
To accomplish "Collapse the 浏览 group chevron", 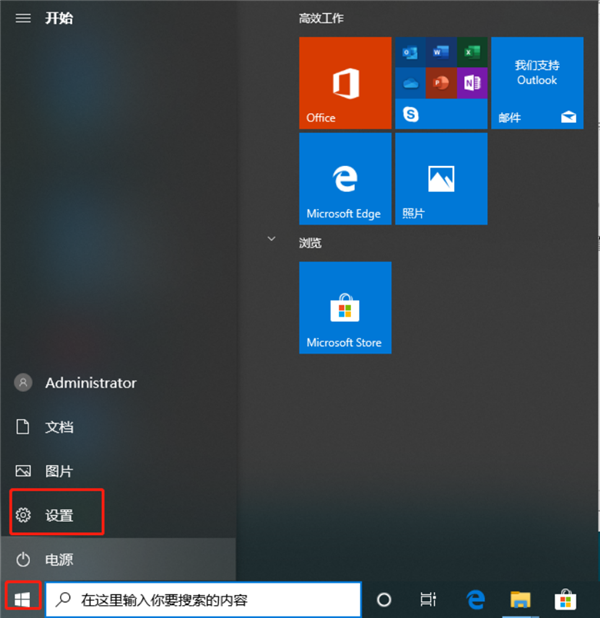I will pos(270,240).
